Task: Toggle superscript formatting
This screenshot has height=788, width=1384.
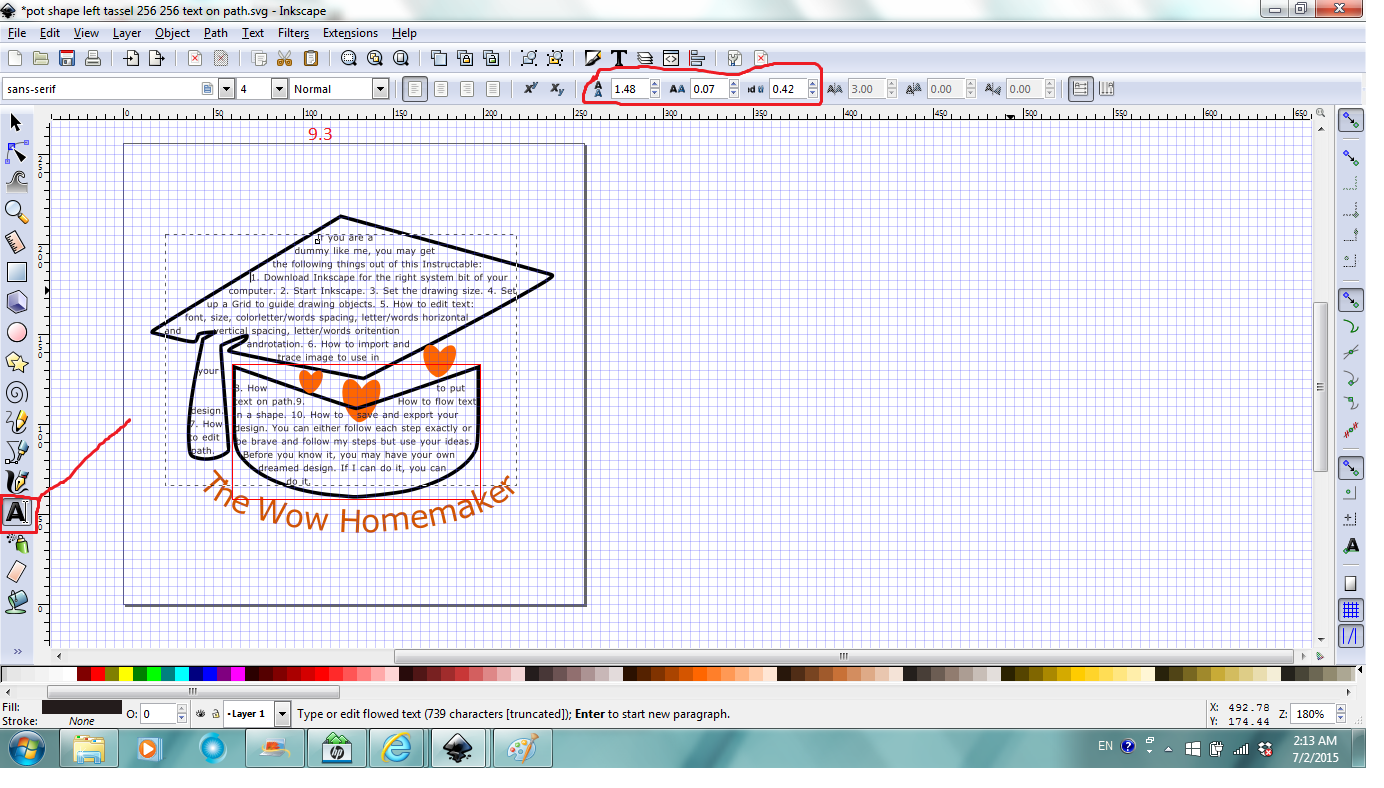Action: 531,89
